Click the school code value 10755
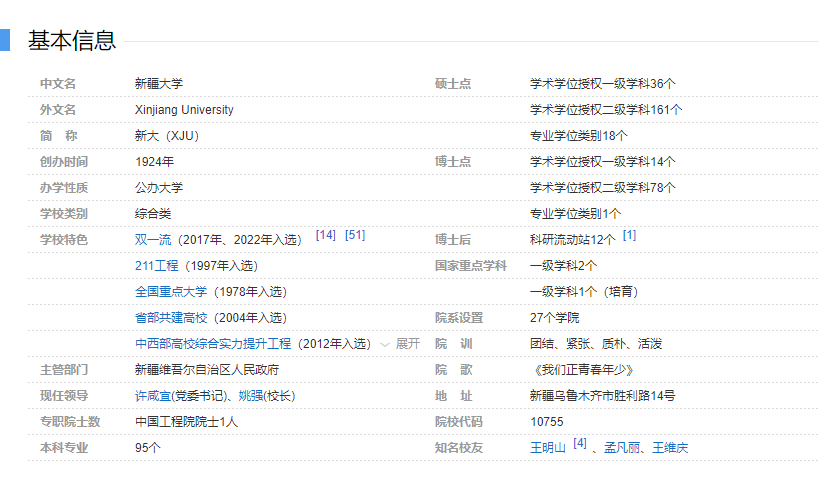829x490 pixels. click(x=547, y=422)
